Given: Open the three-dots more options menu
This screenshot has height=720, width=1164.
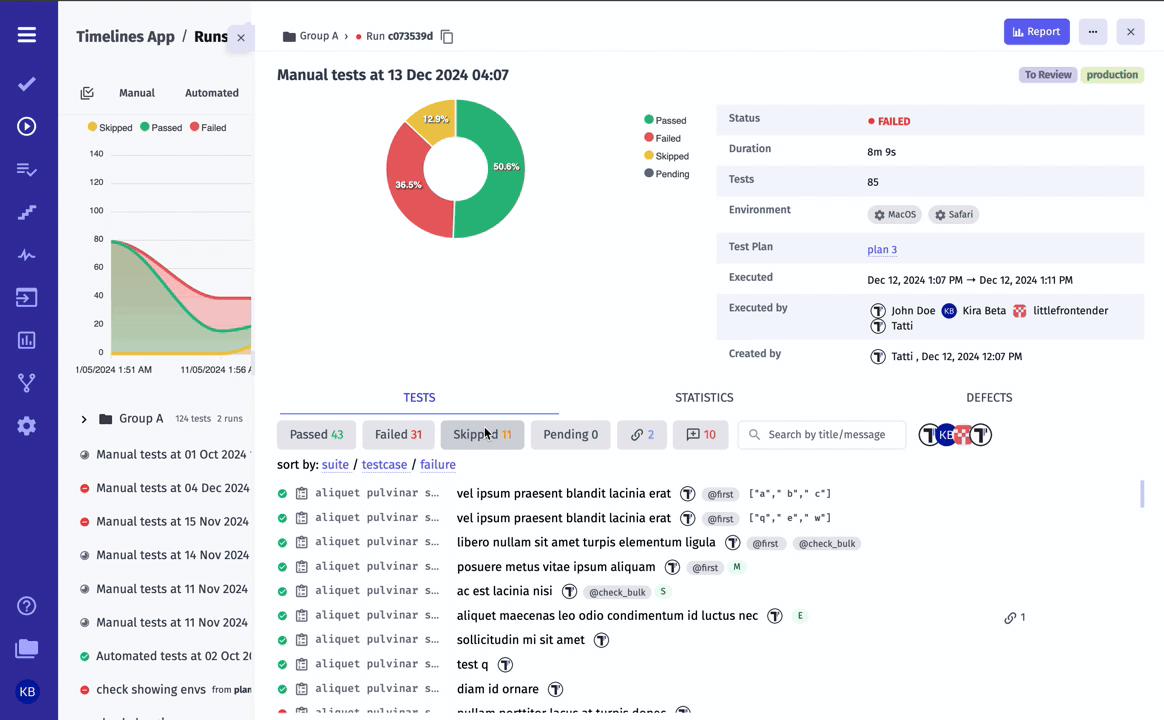Looking at the screenshot, I should (1093, 32).
